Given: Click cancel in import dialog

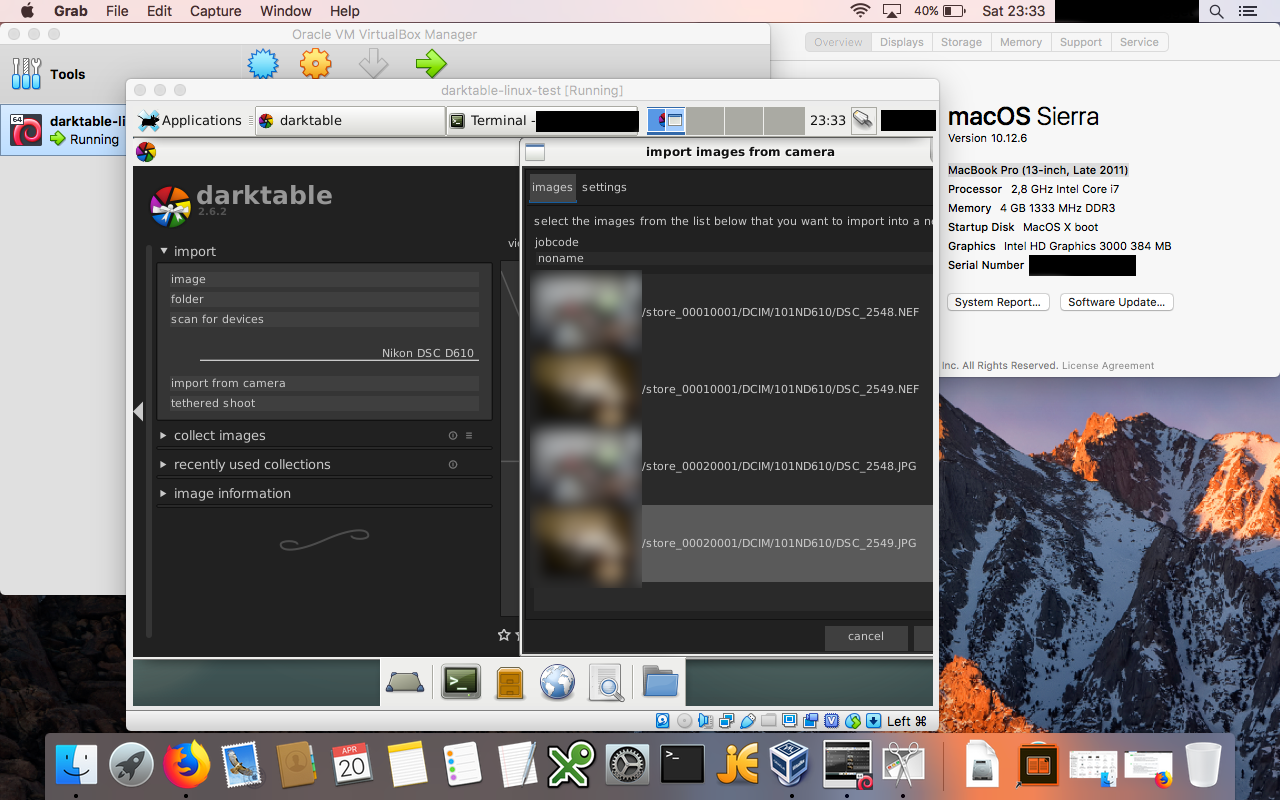Looking at the screenshot, I should coord(866,637).
